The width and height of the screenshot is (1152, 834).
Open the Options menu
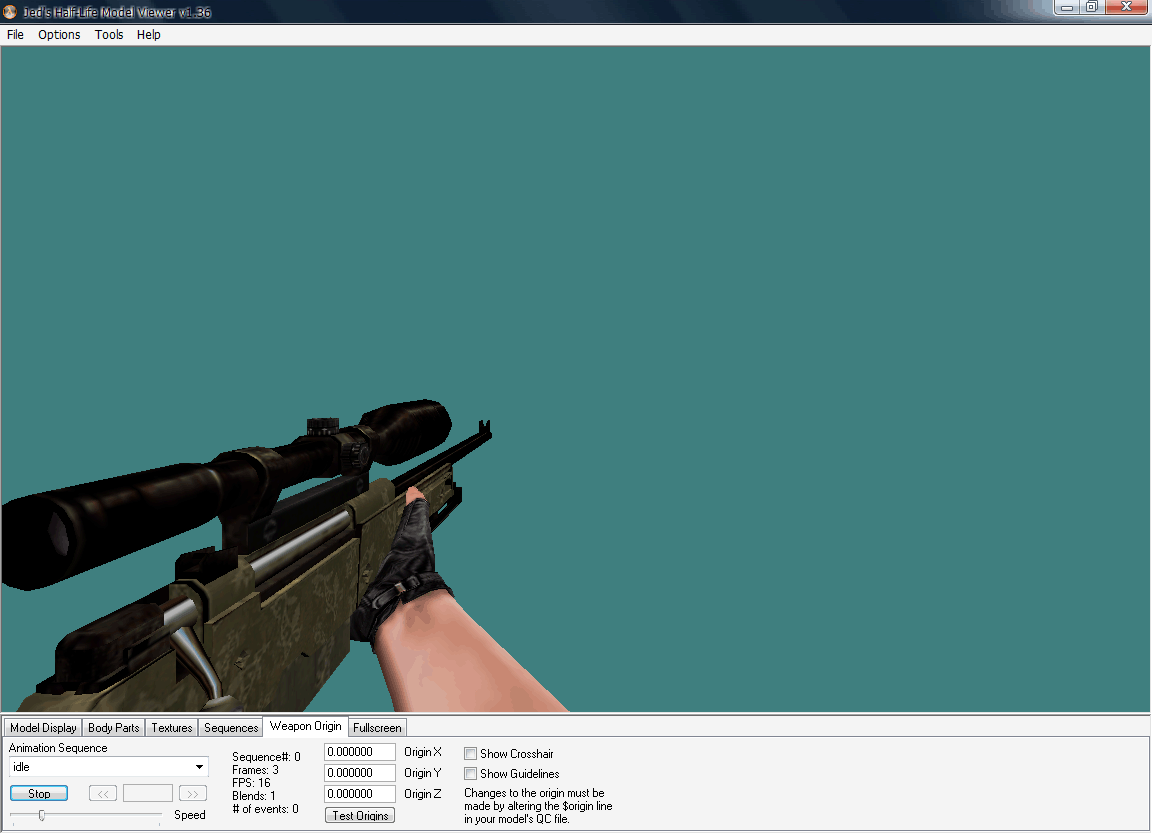point(59,35)
